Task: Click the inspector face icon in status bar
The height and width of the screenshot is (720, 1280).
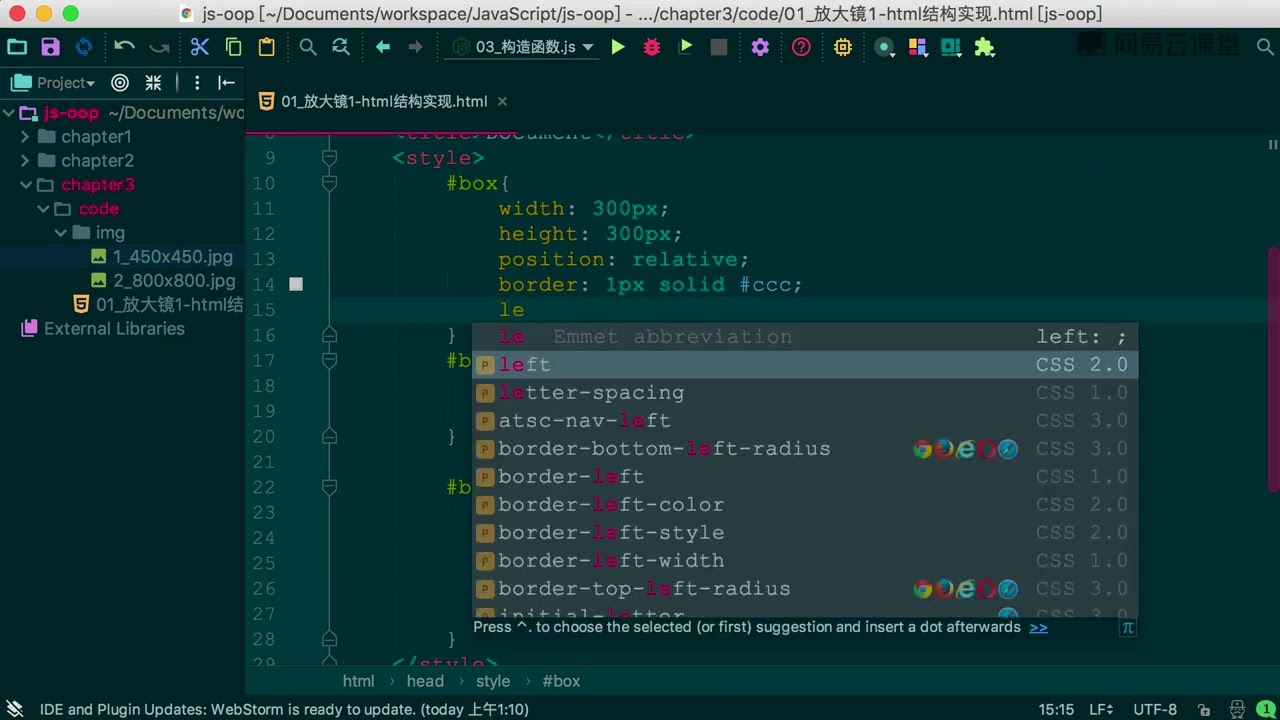Action: [1236, 709]
